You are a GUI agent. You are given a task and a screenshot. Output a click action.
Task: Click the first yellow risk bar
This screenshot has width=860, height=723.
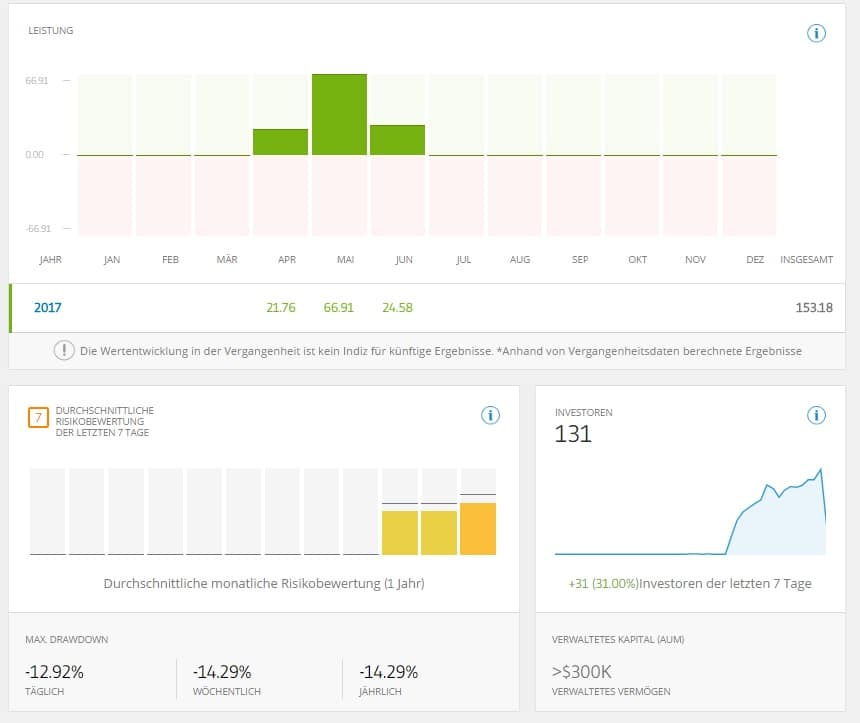(400, 532)
